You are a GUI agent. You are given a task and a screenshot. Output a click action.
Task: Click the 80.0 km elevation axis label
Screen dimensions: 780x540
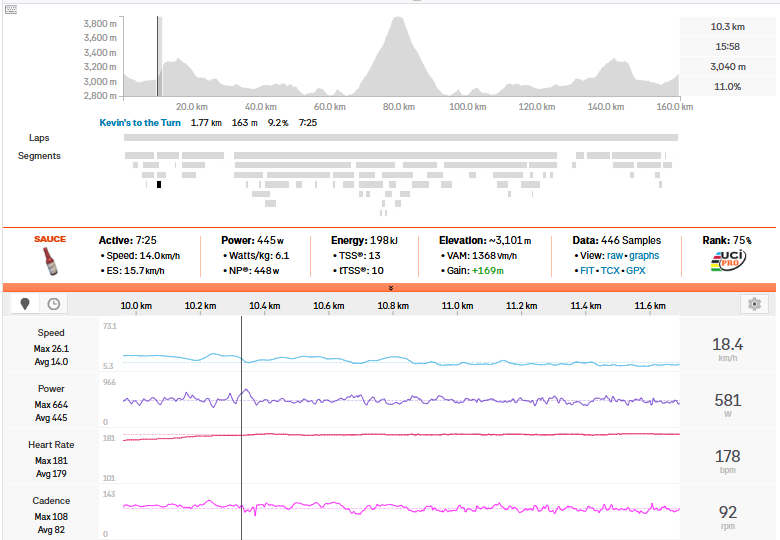(398, 107)
